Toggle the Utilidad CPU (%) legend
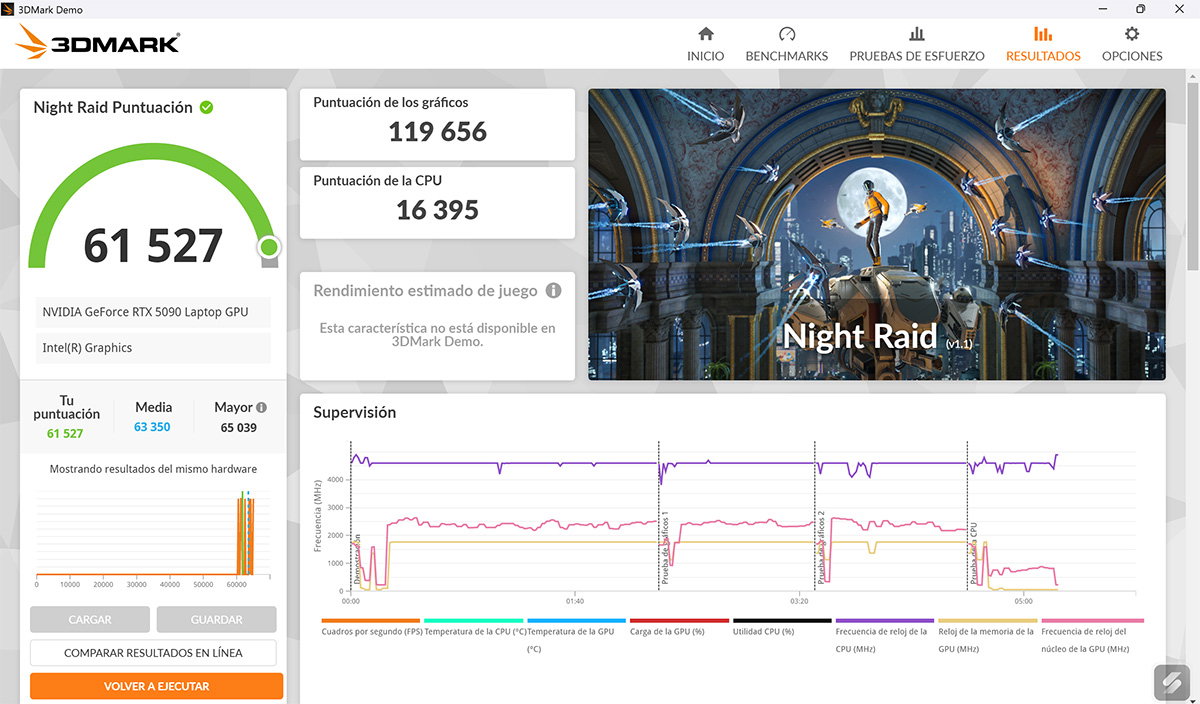 coord(782,630)
